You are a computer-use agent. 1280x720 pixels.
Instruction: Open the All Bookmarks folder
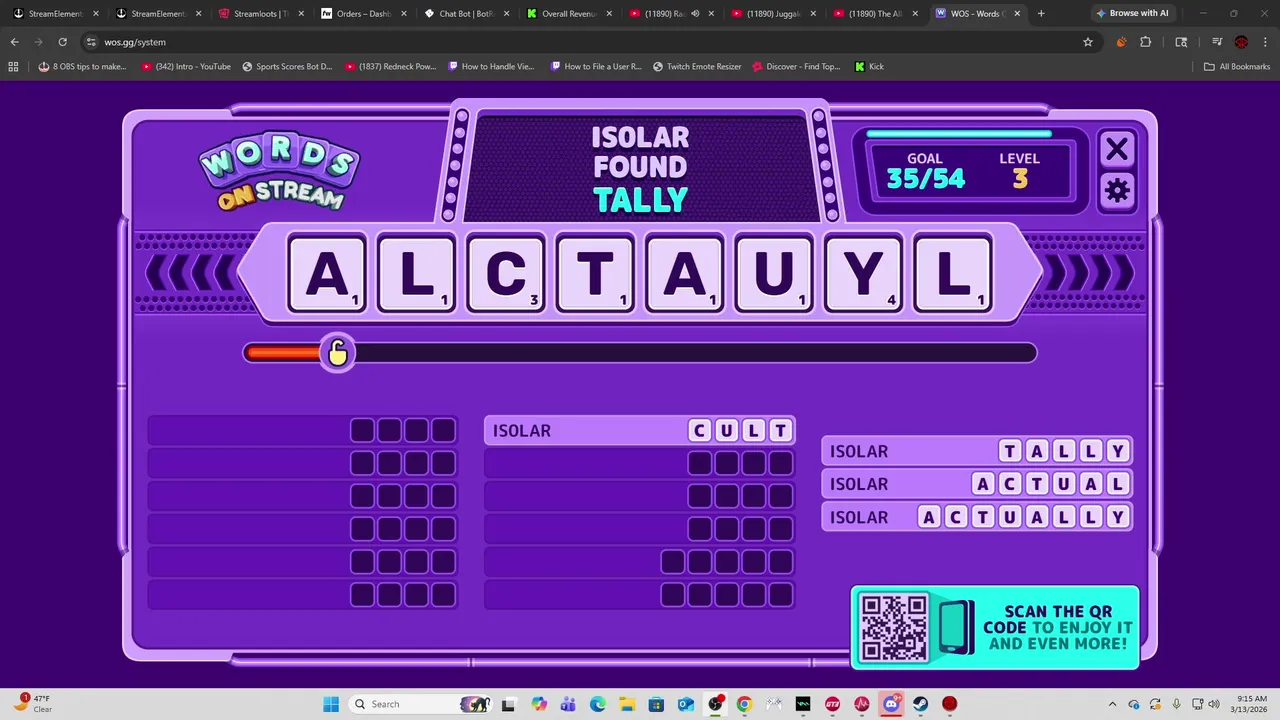point(1236,66)
